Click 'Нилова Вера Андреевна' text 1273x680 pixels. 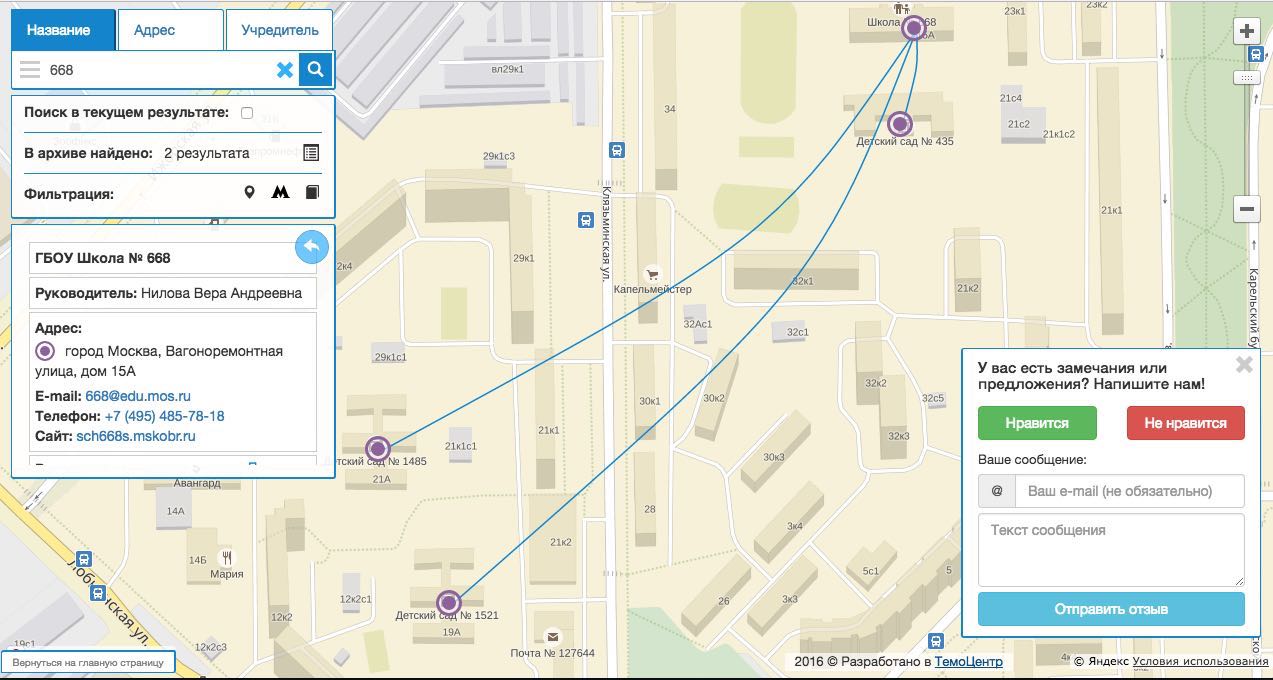[221, 294]
